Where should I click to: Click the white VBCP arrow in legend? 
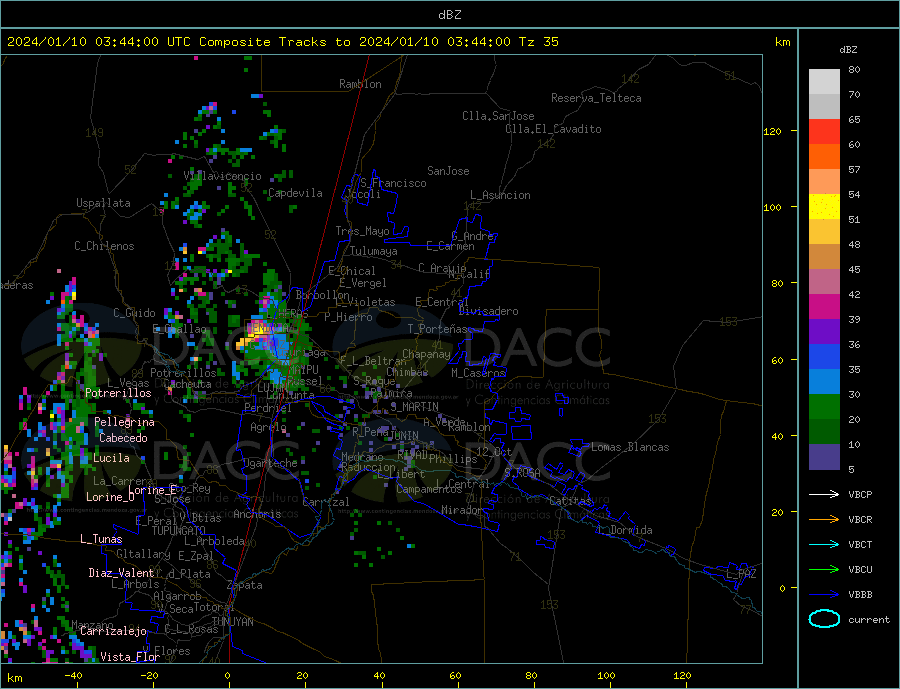tap(824, 494)
